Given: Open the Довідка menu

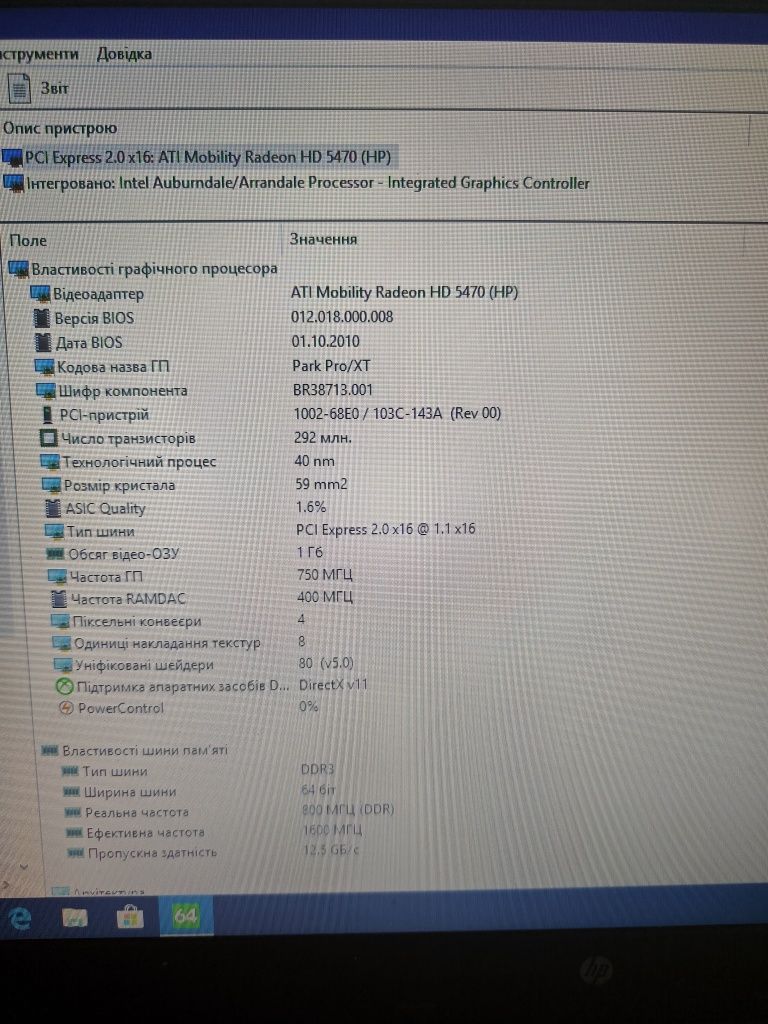Looking at the screenshot, I should click(124, 54).
